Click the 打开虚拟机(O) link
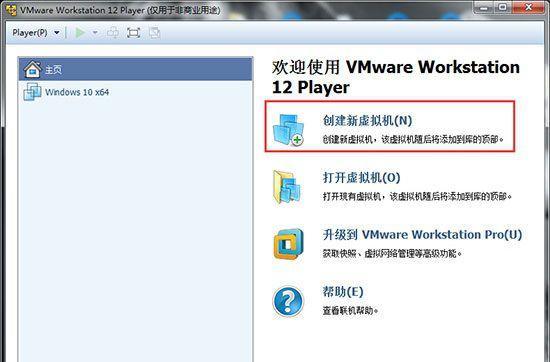The width and height of the screenshot is (550, 362). (x=361, y=177)
